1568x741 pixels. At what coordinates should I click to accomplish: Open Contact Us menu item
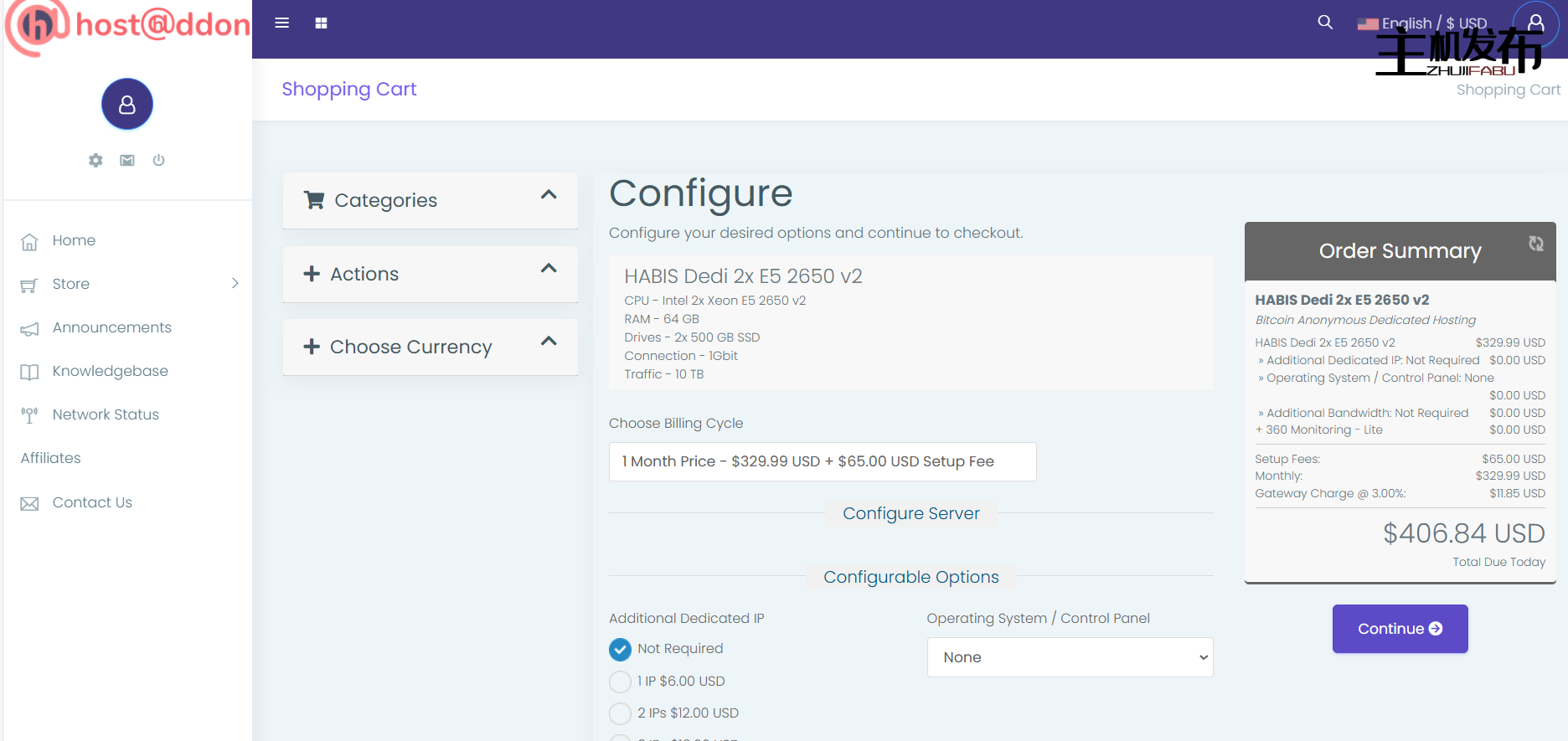pos(92,502)
